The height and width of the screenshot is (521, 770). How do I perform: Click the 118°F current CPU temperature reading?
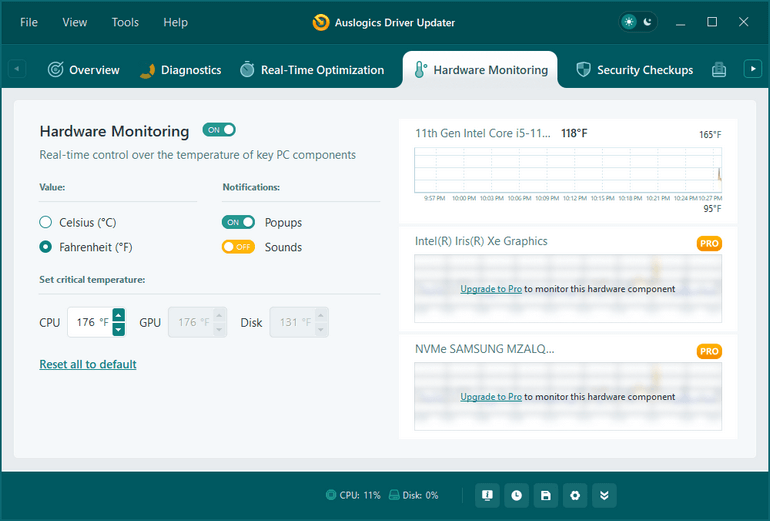574,133
